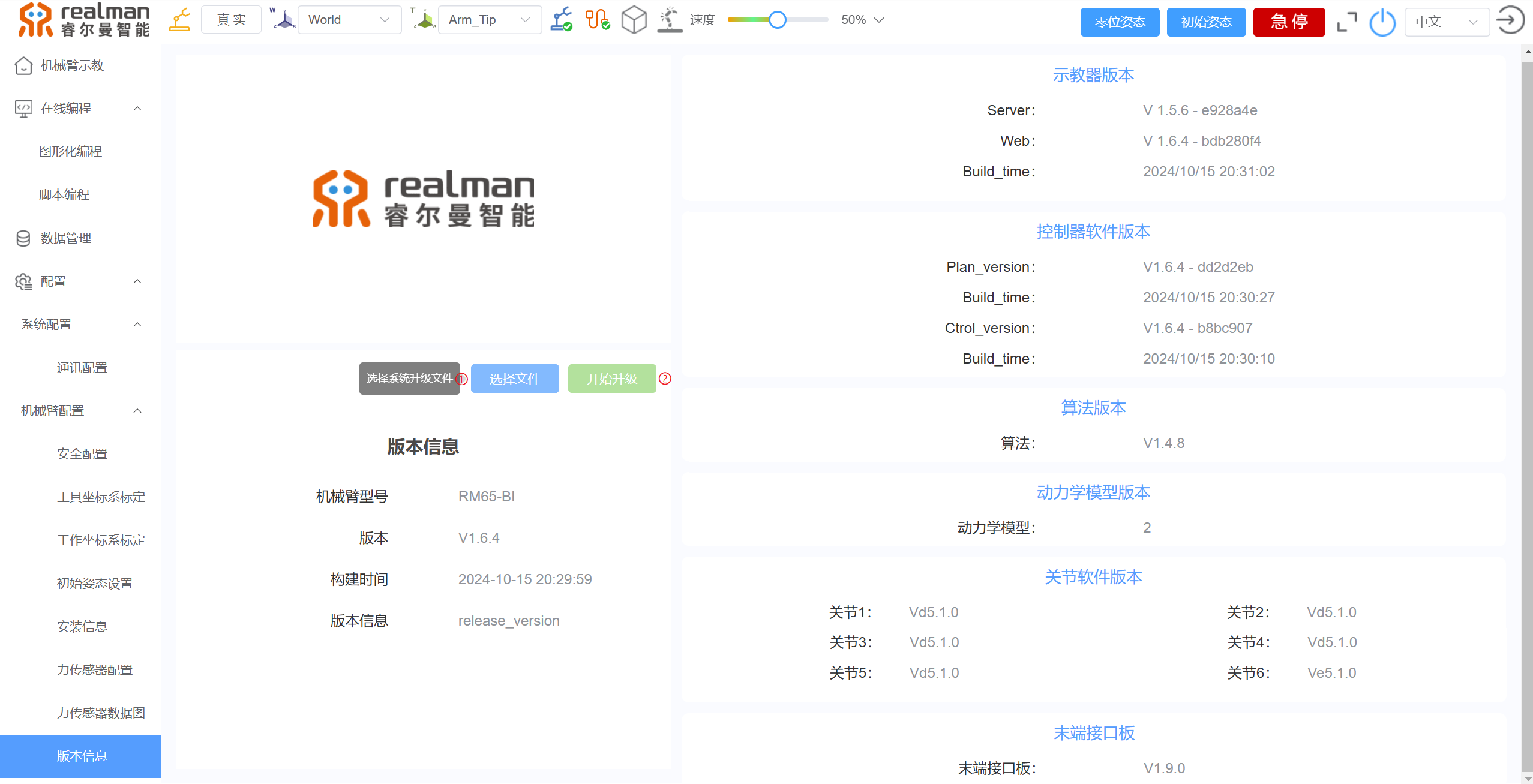Click the blue arm connection status icon

coord(561,20)
